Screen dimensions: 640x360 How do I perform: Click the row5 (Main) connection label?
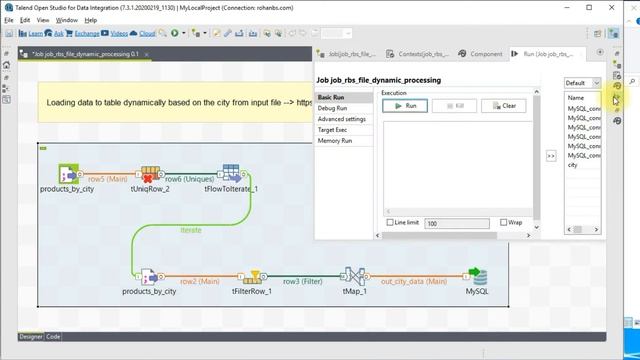tap(108, 179)
